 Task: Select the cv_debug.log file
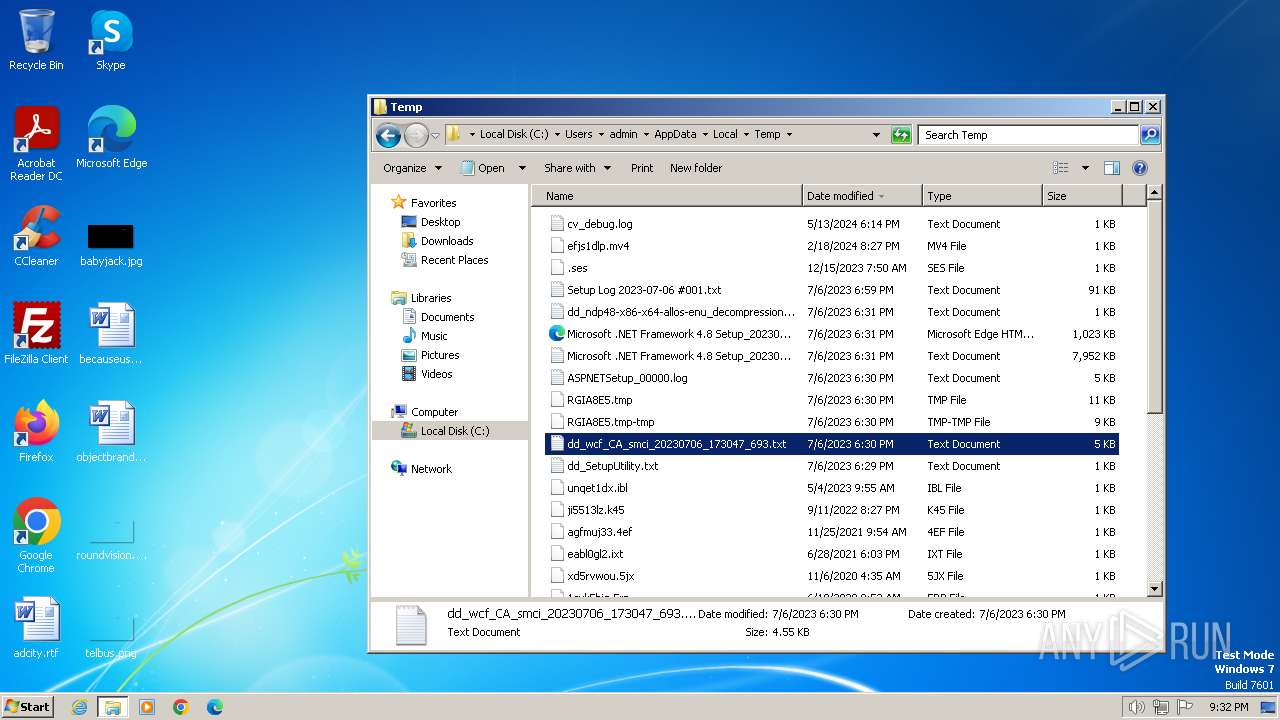coord(831,224)
